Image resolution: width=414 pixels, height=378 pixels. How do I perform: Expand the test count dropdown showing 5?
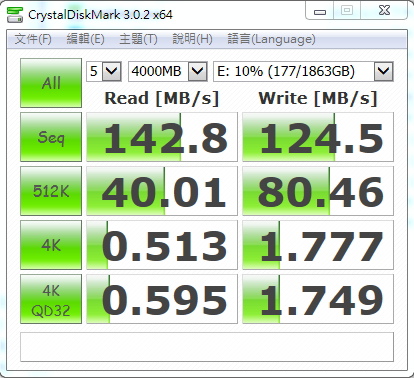[x=111, y=71]
